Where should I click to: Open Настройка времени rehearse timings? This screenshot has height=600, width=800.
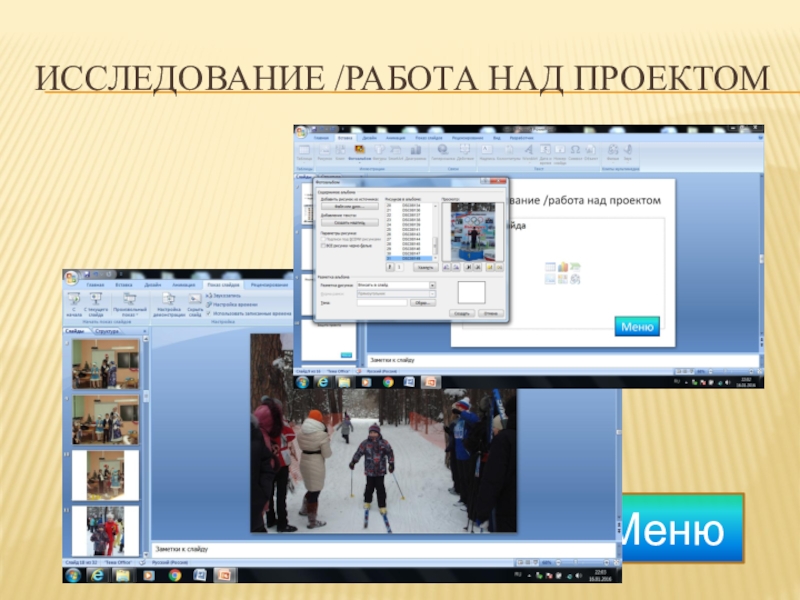(x=235, y=305)
